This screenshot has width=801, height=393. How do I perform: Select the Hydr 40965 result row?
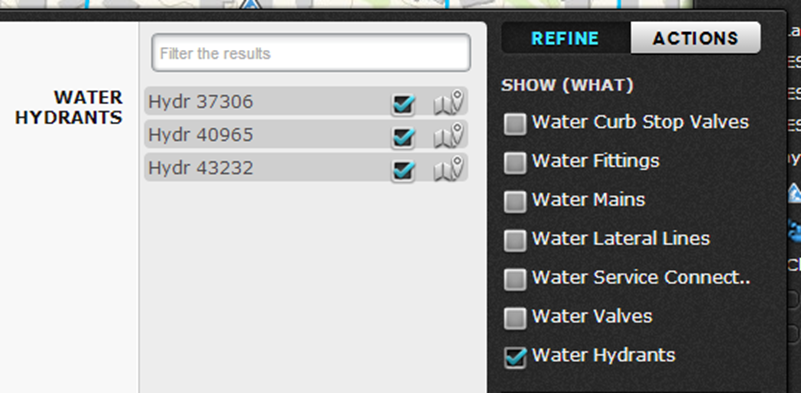click(306, 134)
